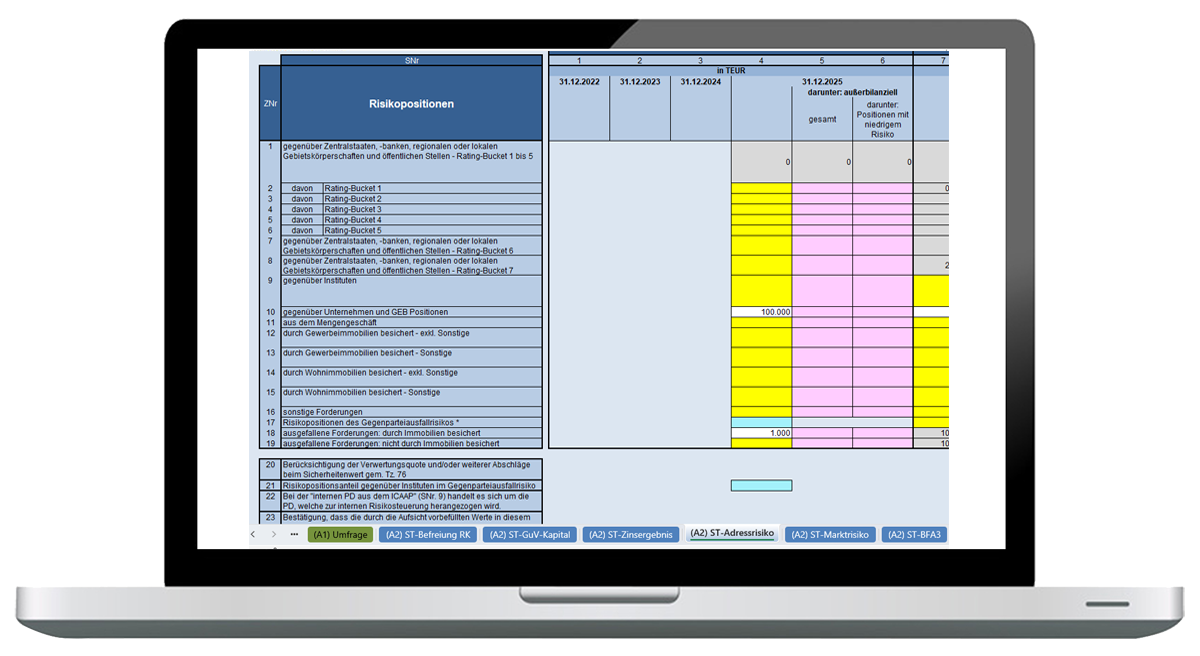The width and height of the screenshot is (1200, 656).
Task: Switch to the (A1) Umfrage sheet tab
Action: click(339, 535)
